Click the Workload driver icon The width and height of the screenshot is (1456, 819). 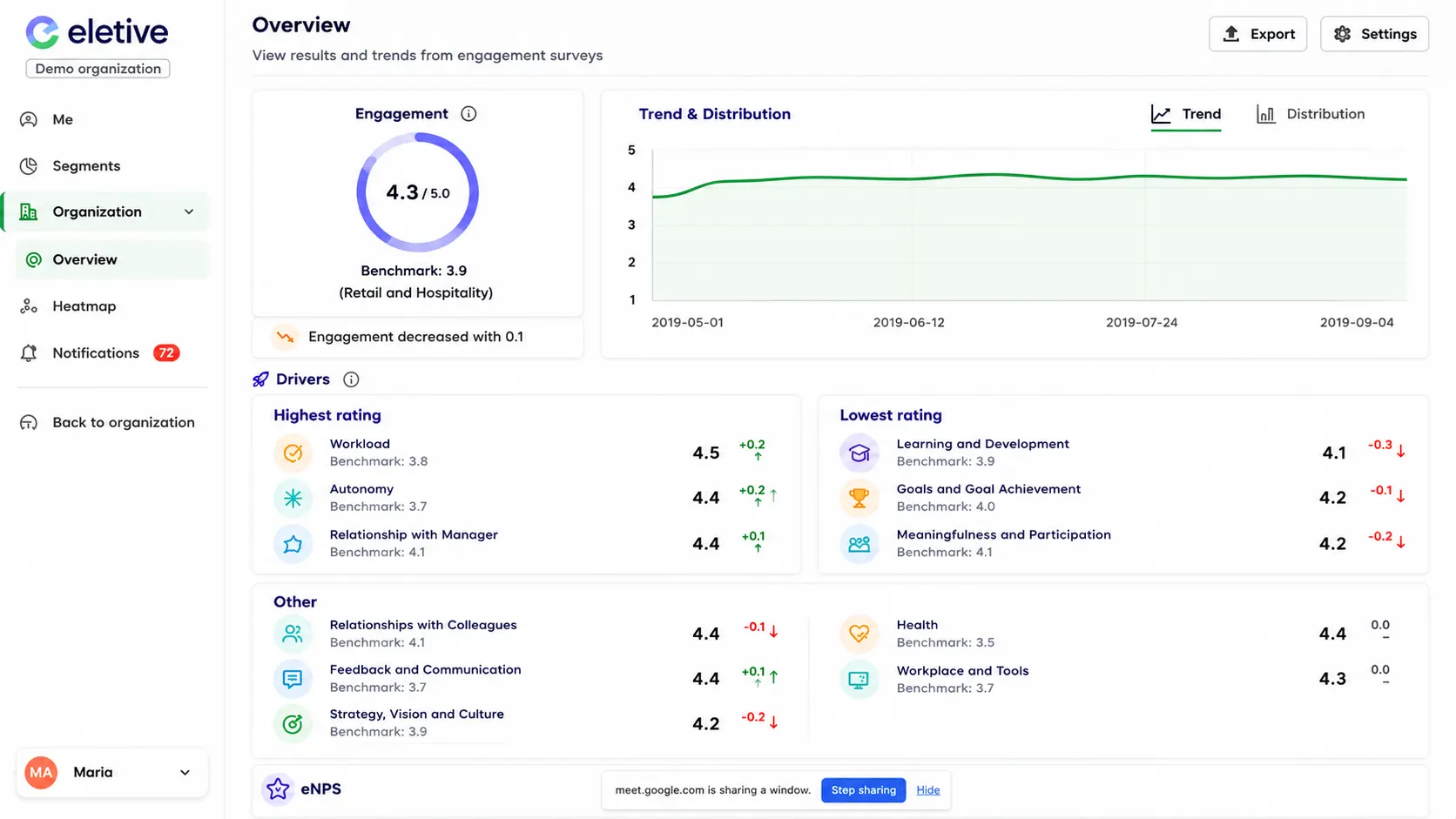coord(293,453)
